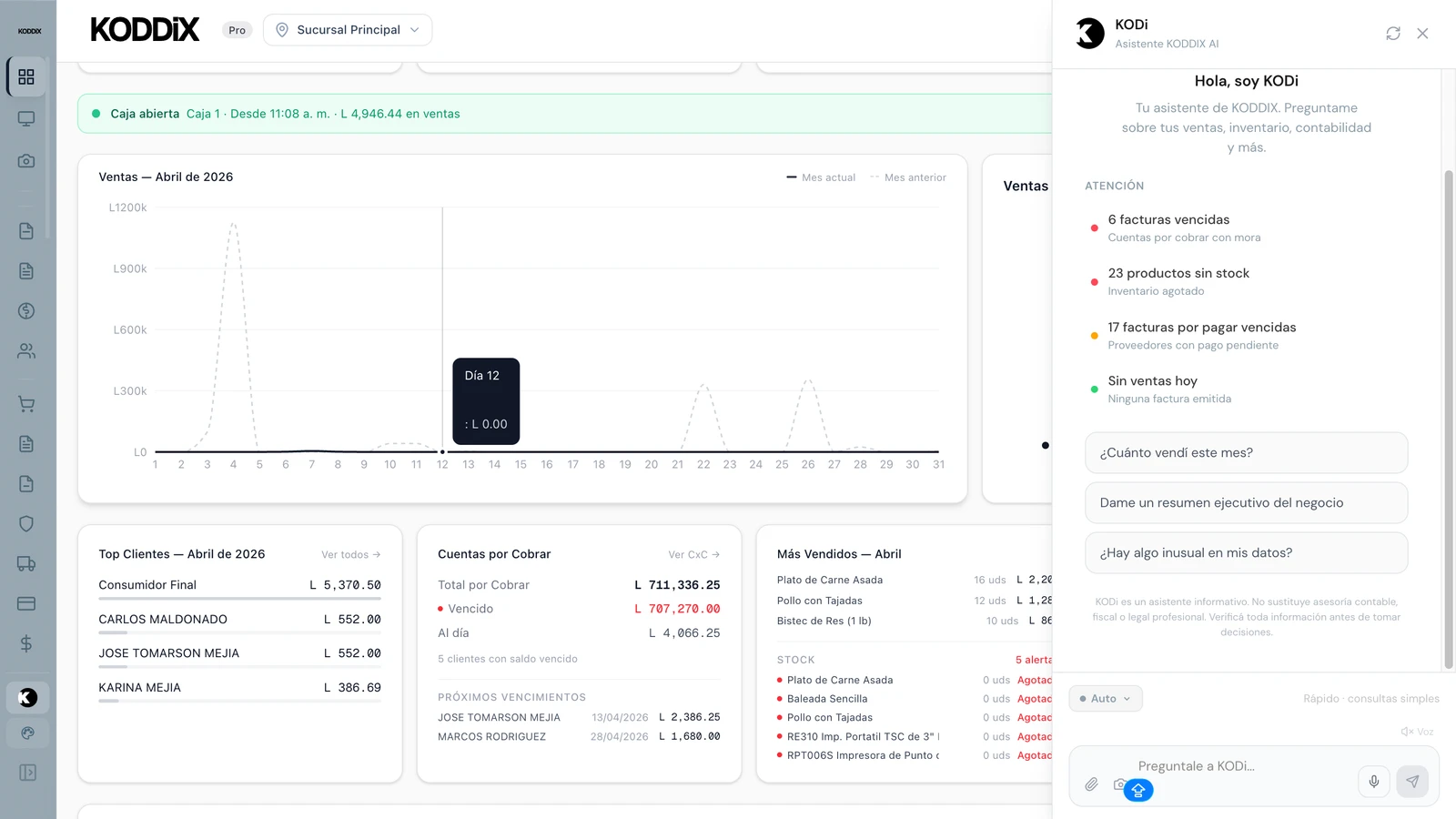The width and height of the screenshot is (1456, 819).
Task: Open the users/clients sidebar icon
Action: (26, 350)
